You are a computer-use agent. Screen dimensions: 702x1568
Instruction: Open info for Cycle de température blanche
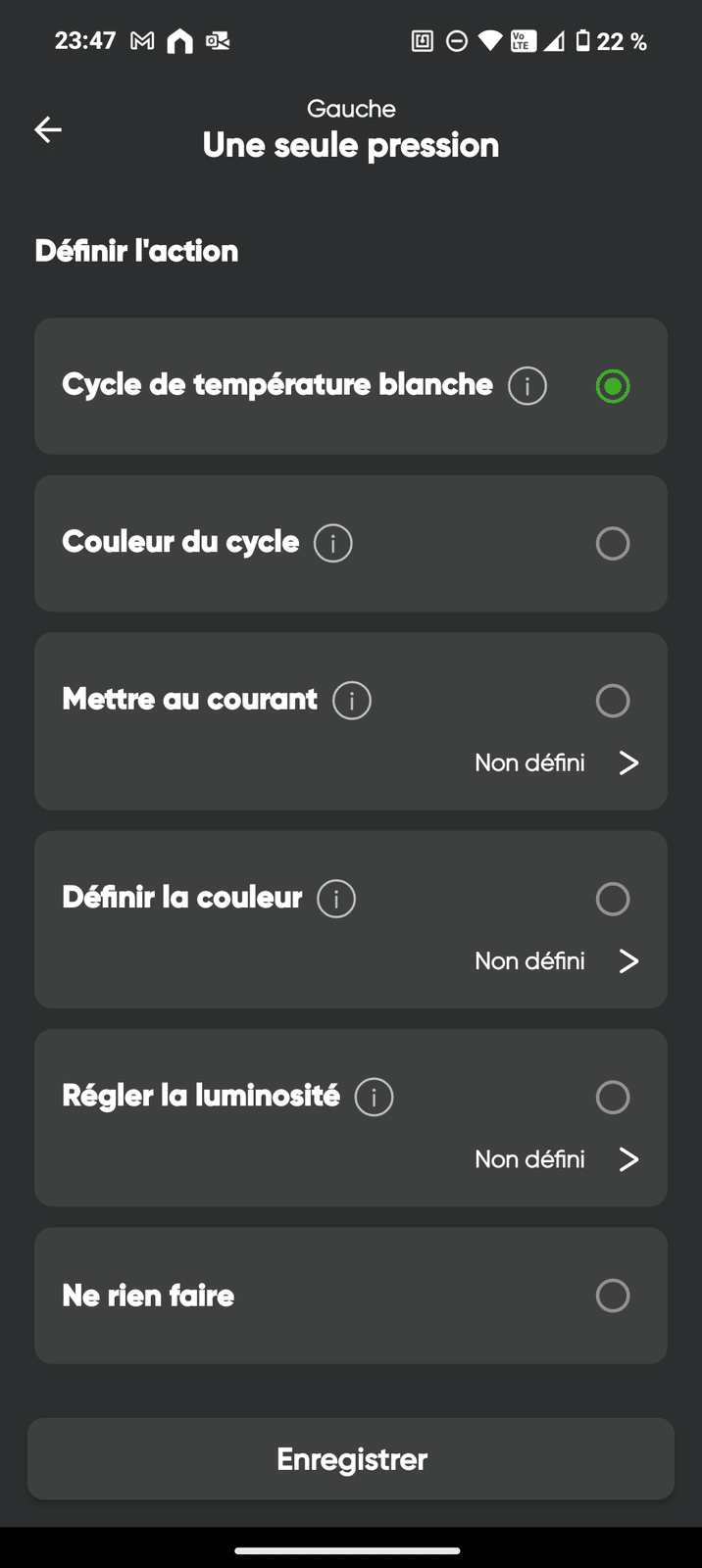point(527,386)
